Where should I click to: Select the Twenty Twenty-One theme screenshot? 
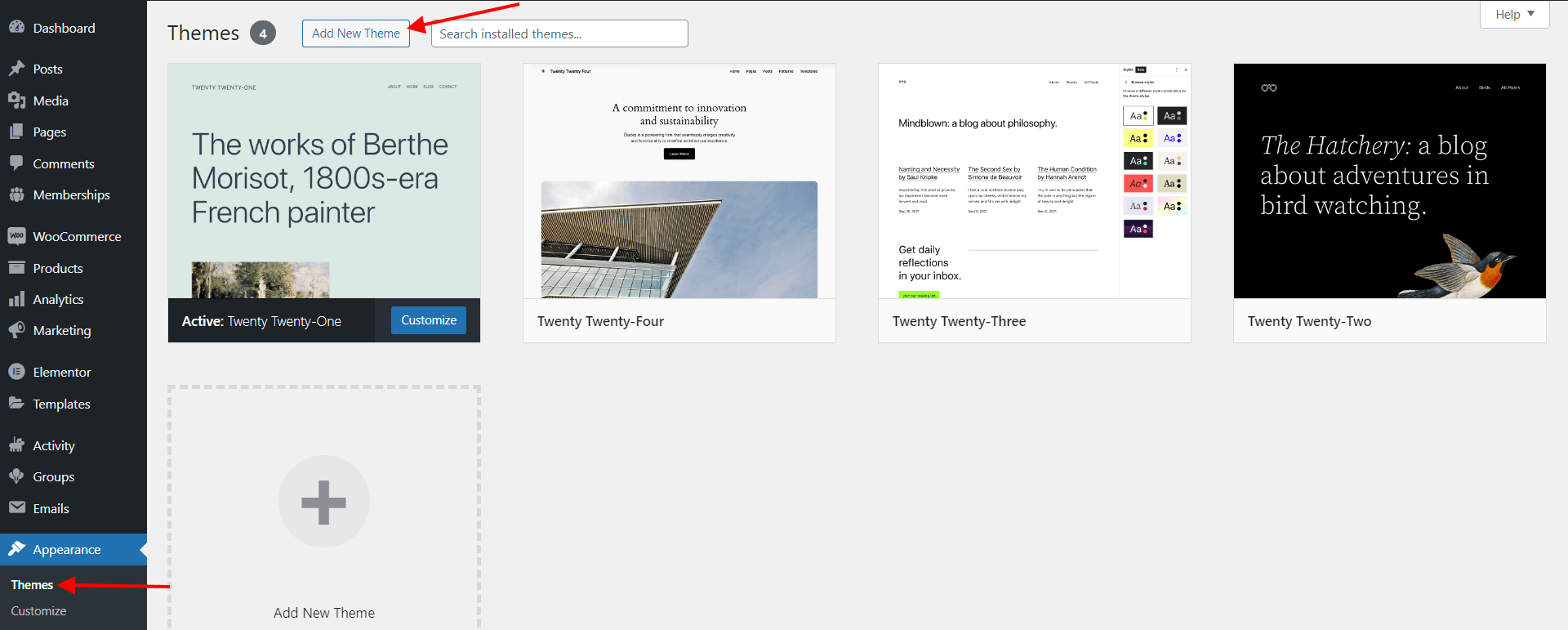pyautogui.click(x=324, y=181)
